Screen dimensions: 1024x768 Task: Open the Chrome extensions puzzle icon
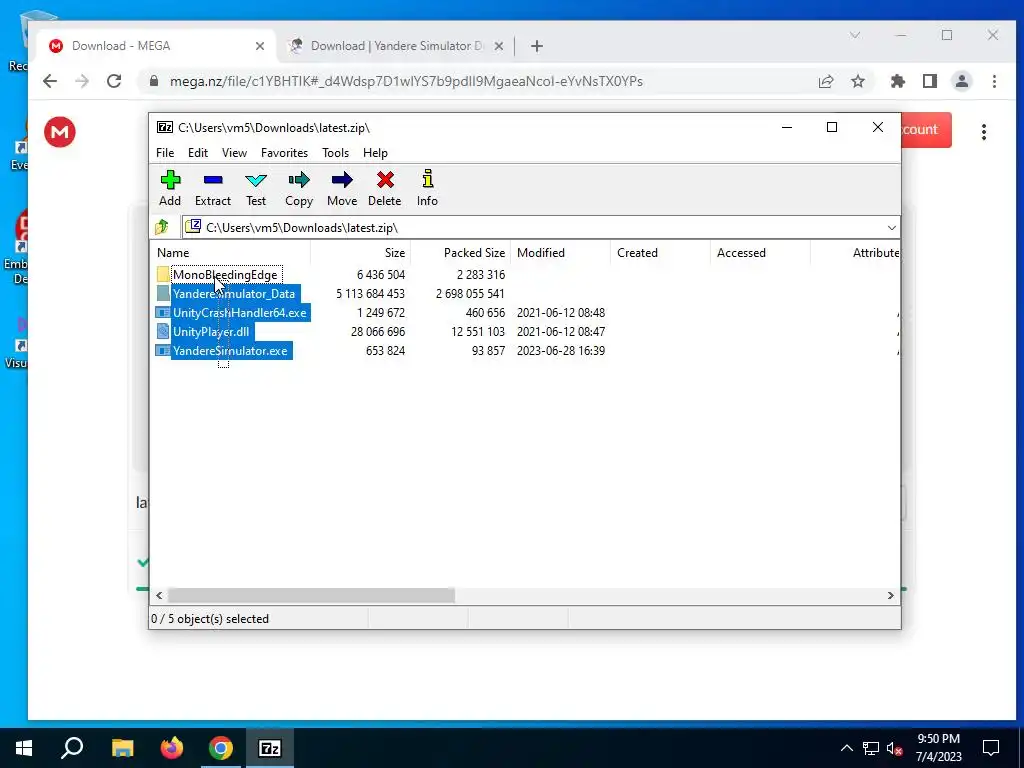(898, 81)
